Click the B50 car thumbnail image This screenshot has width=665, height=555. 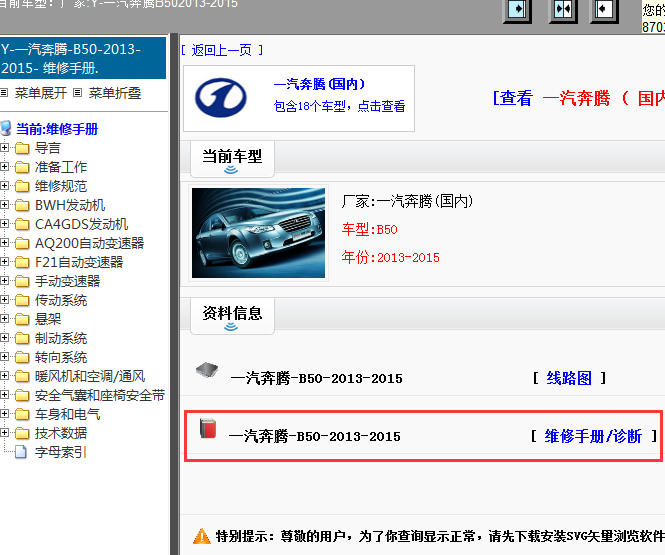(258, 233)
